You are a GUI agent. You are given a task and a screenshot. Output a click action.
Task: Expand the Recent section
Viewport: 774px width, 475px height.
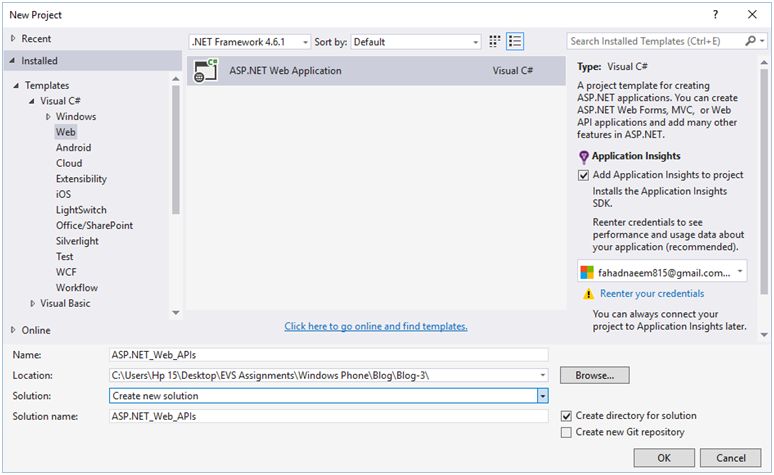tap(13, 39)
